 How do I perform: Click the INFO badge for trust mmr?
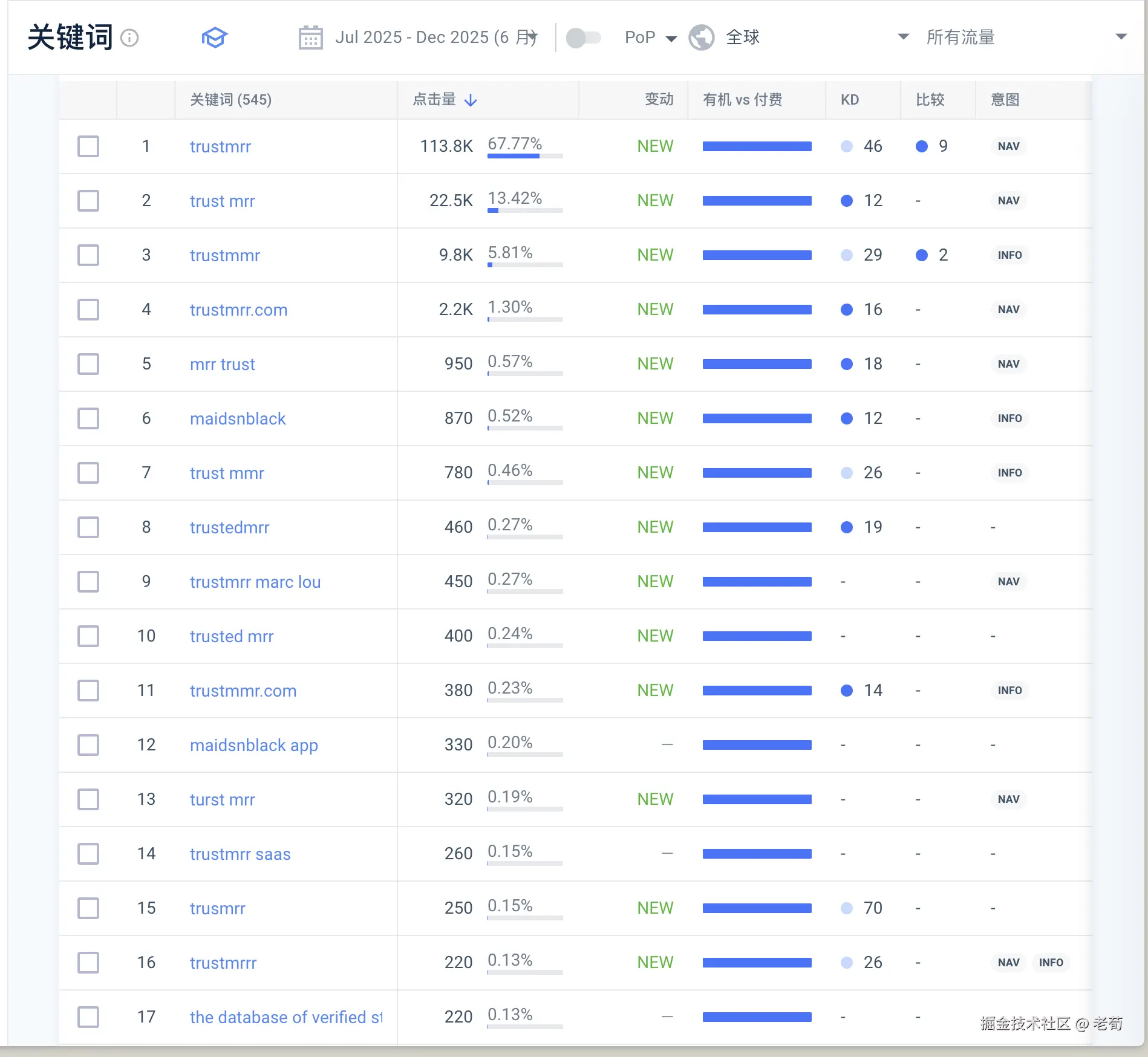(1009, 473)
